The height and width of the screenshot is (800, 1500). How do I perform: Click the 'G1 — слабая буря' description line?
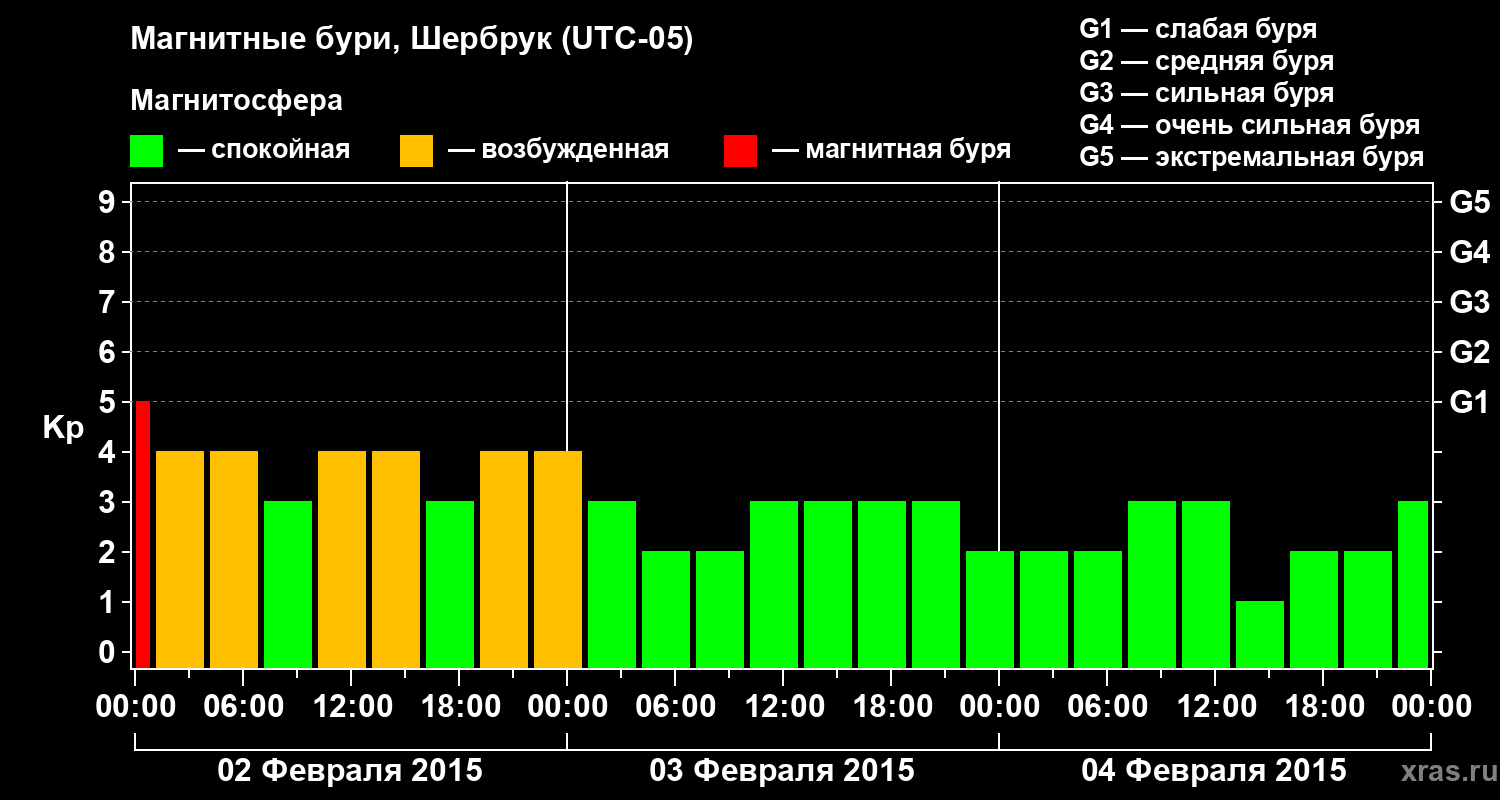[1198, 29]
